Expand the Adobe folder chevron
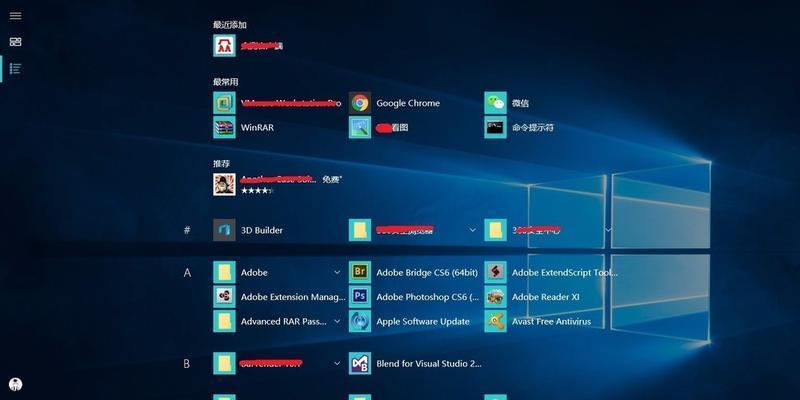Viewport: 800px width, 400px height. tap(337, 272)
